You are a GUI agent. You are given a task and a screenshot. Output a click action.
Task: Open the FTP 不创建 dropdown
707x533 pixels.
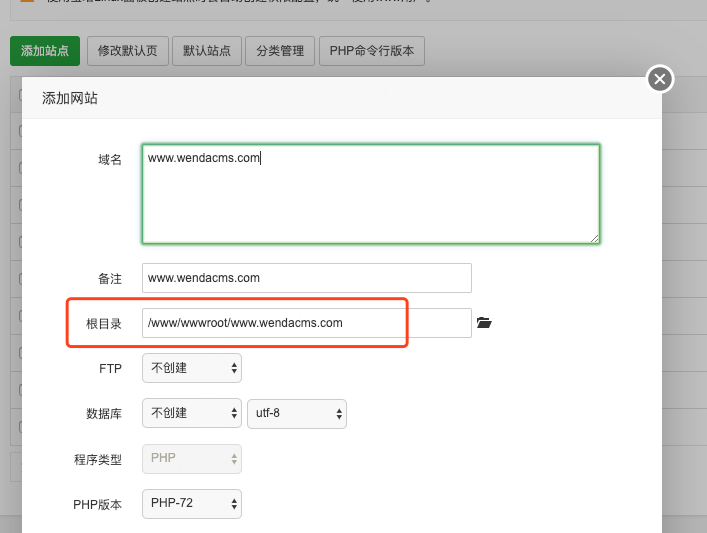click(x=192, y=368)
